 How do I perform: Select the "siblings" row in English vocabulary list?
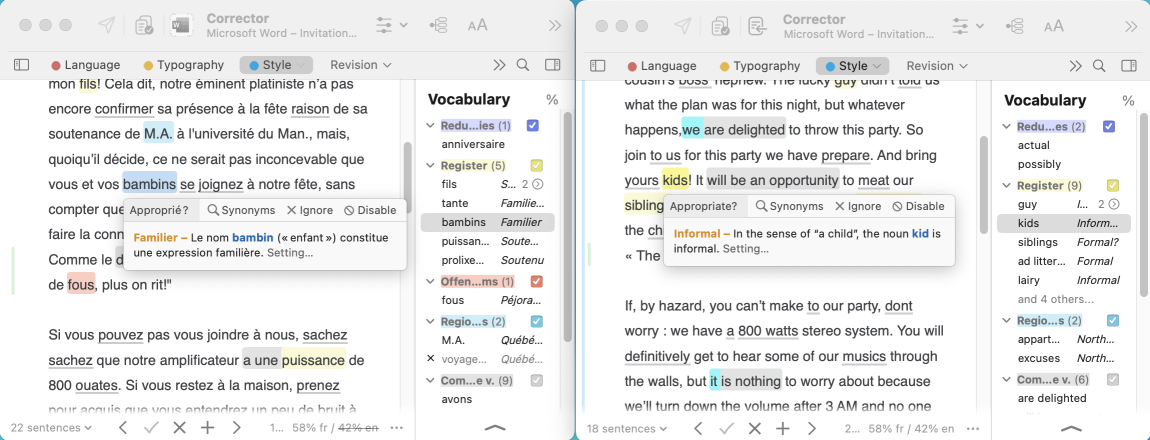point(1063,242)
